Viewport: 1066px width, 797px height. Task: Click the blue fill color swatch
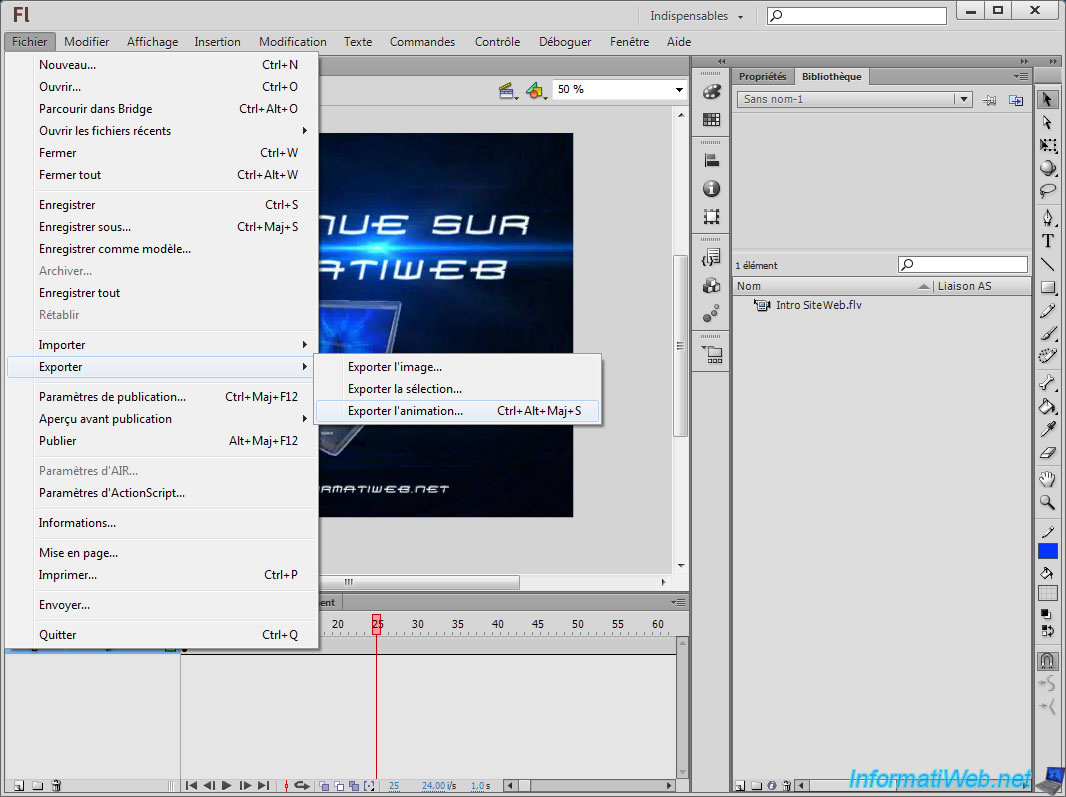[x=1048, y=551]
